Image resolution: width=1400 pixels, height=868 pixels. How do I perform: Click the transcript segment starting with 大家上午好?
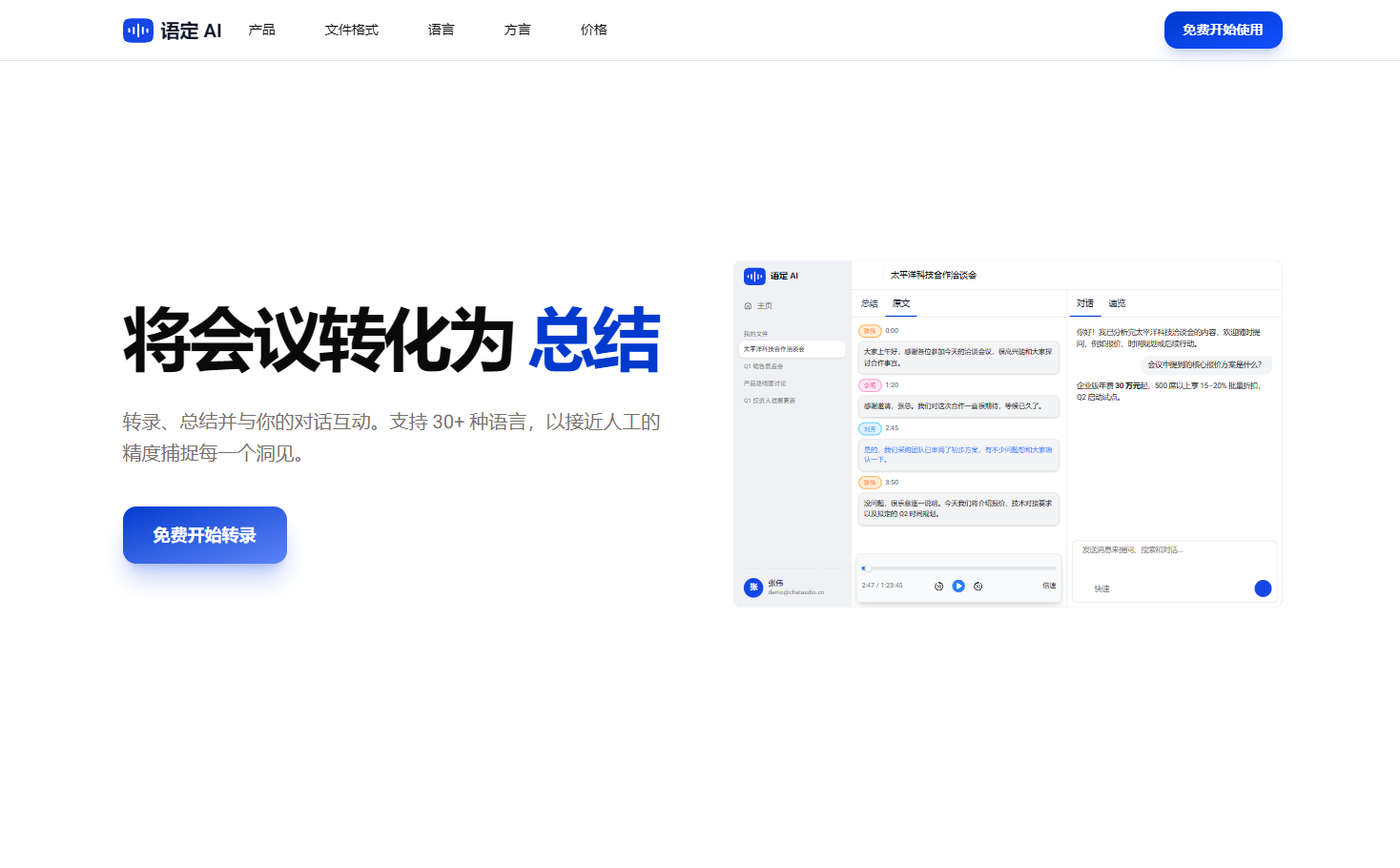958,358
